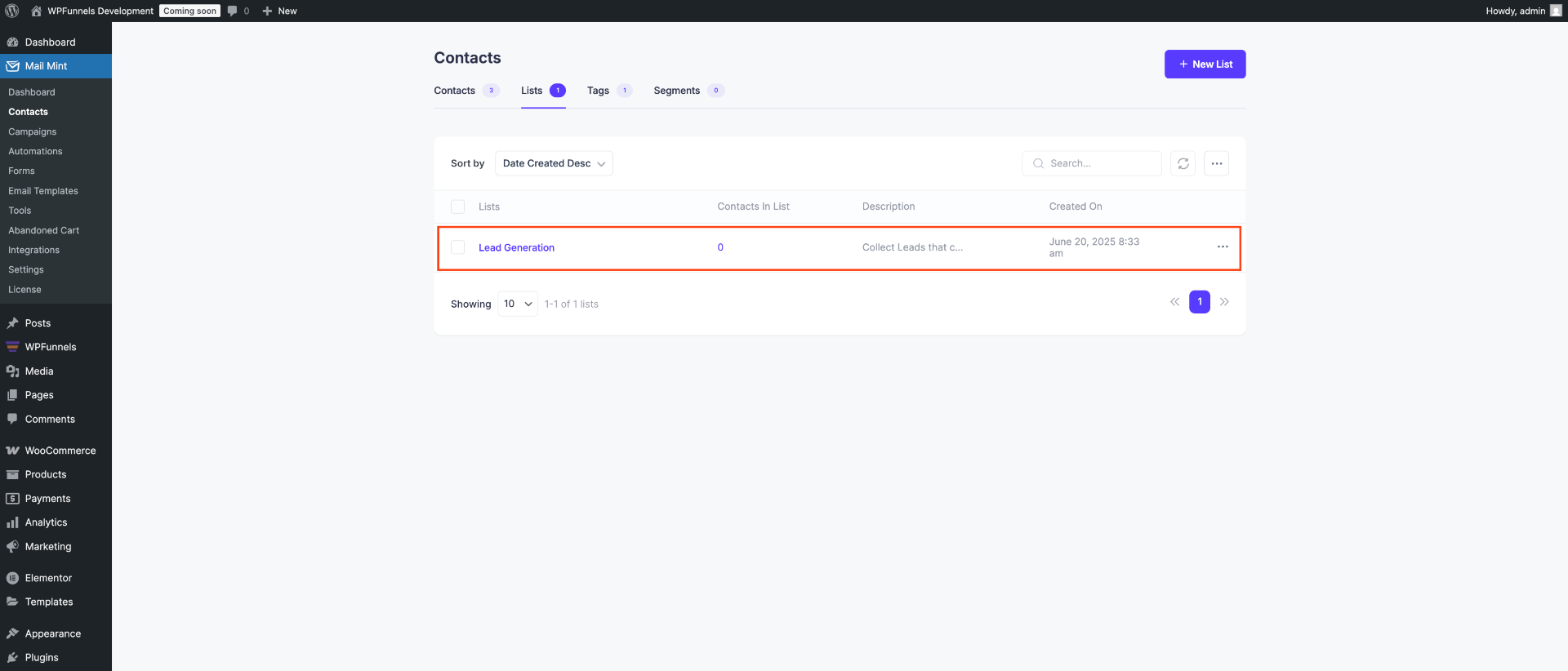Click the Payments icon in sidebar

pos(12,499)
